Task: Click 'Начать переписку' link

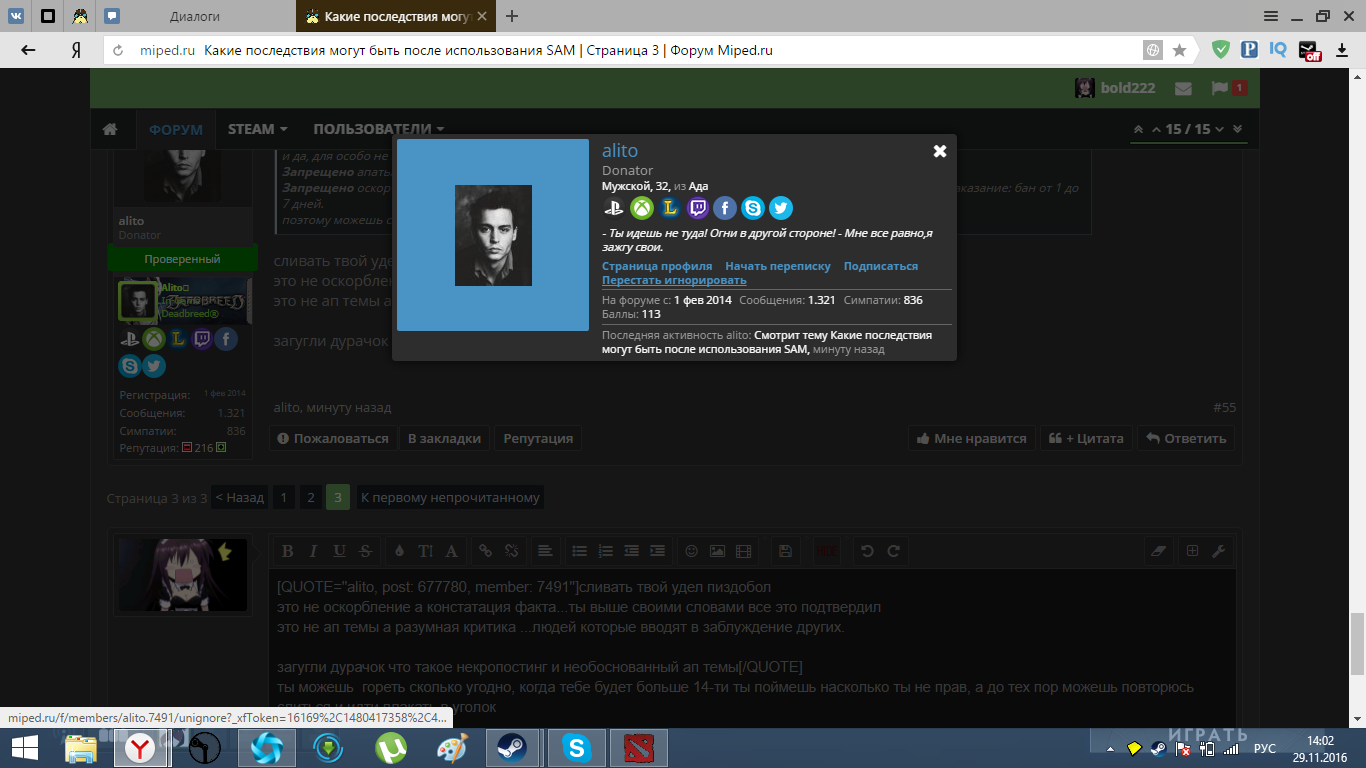Action: click(778, 266)
